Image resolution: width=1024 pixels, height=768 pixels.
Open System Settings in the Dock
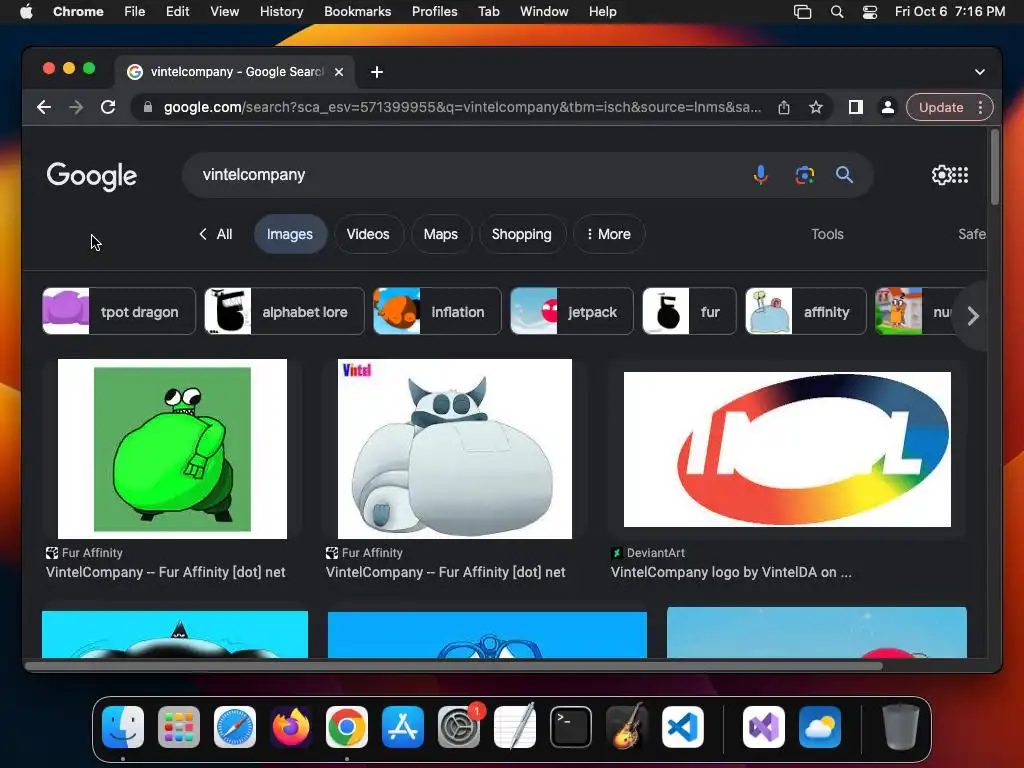[459, 727]
